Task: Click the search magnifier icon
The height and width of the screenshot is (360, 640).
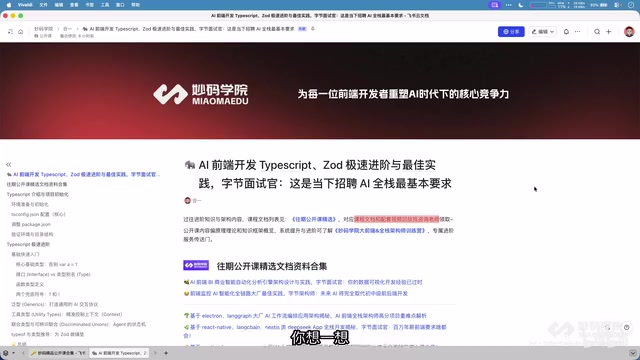Action: pyautogui.click(x=597, y=31)
